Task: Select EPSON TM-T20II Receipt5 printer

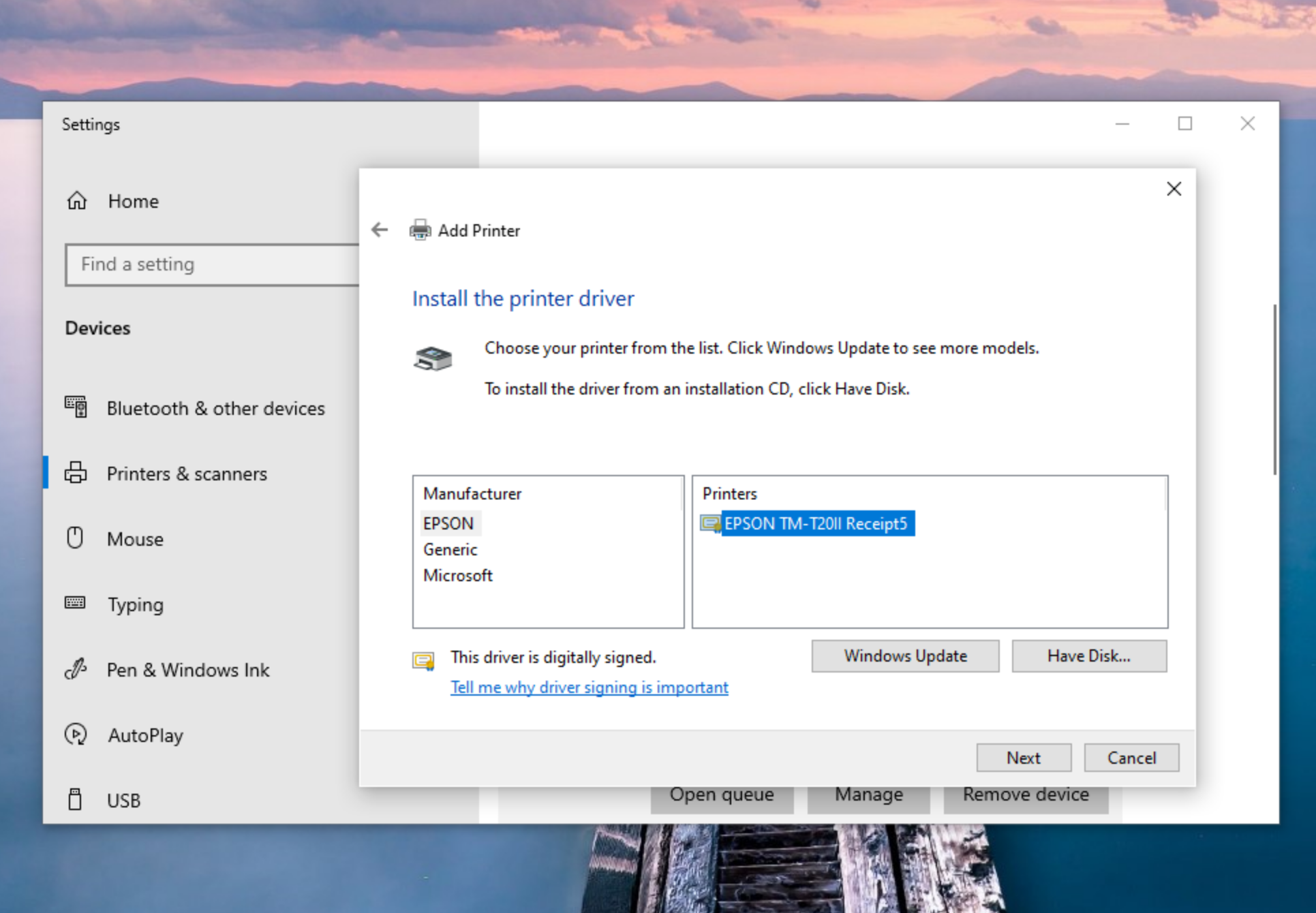Action: coord(815,523)
